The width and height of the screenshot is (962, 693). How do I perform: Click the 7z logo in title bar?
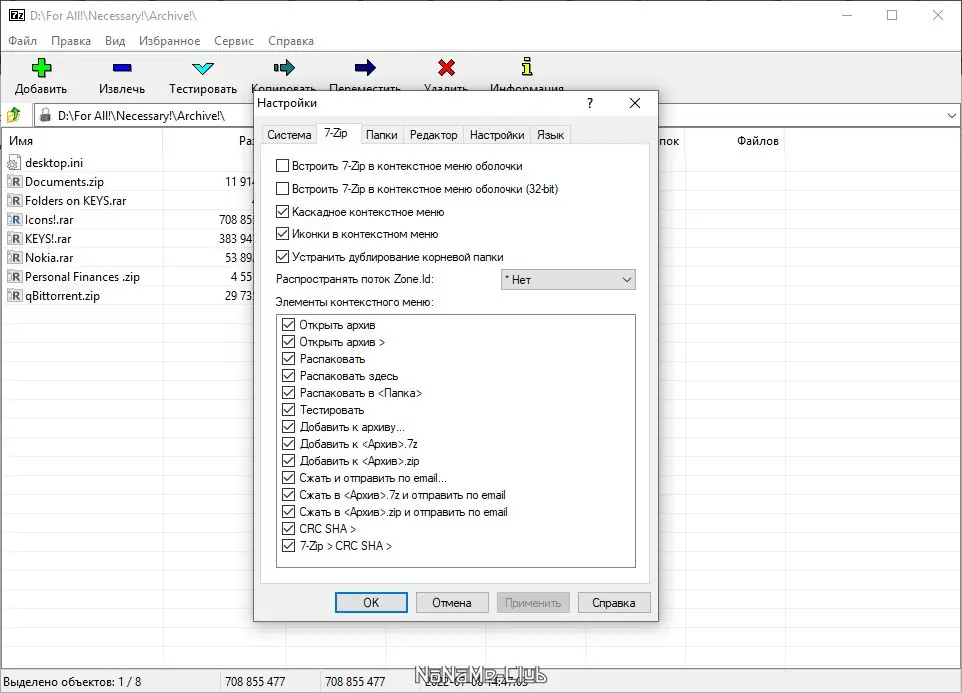point(17,15)
